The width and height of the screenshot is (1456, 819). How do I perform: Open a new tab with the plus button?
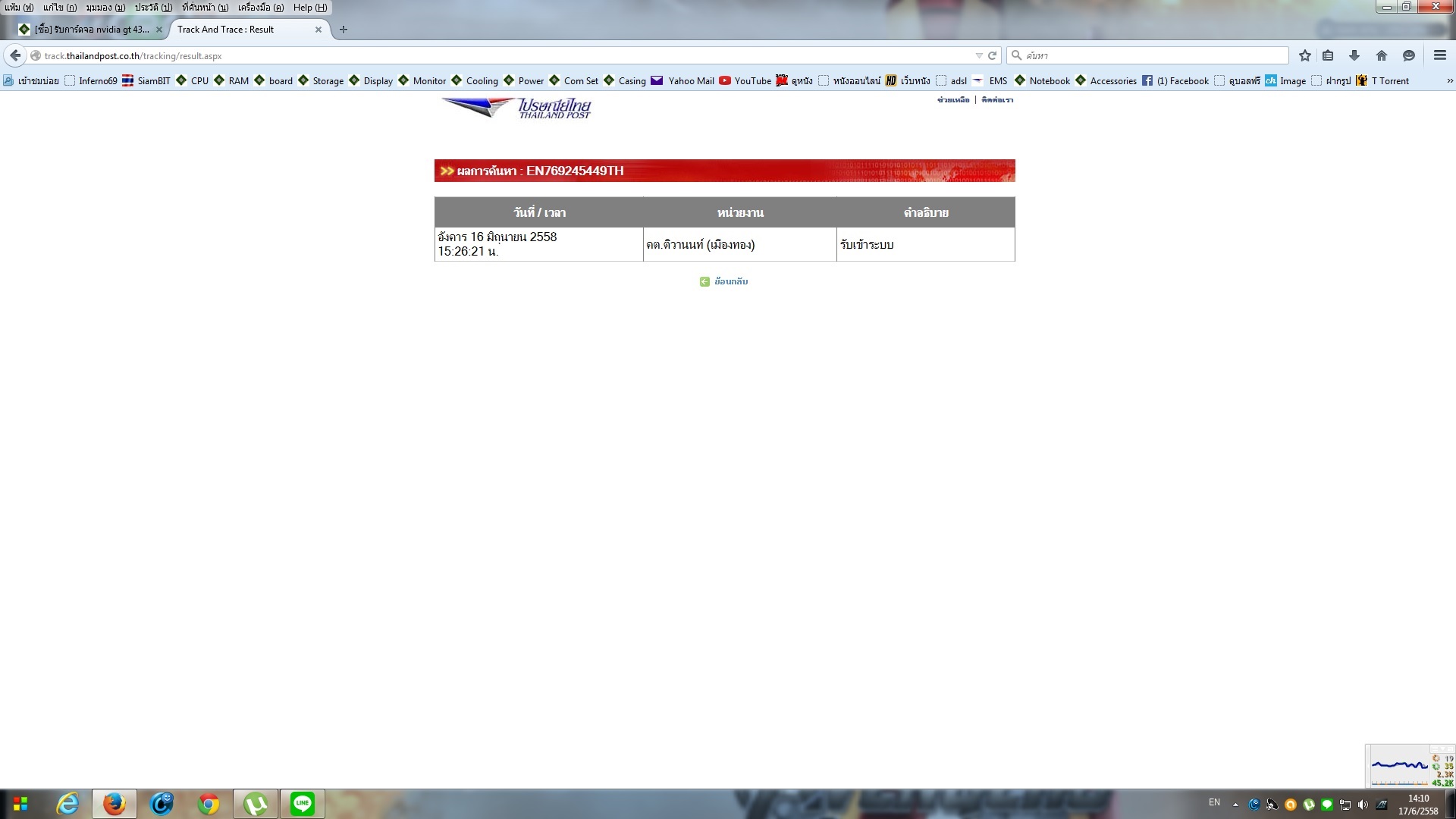[x=344, y=30]
